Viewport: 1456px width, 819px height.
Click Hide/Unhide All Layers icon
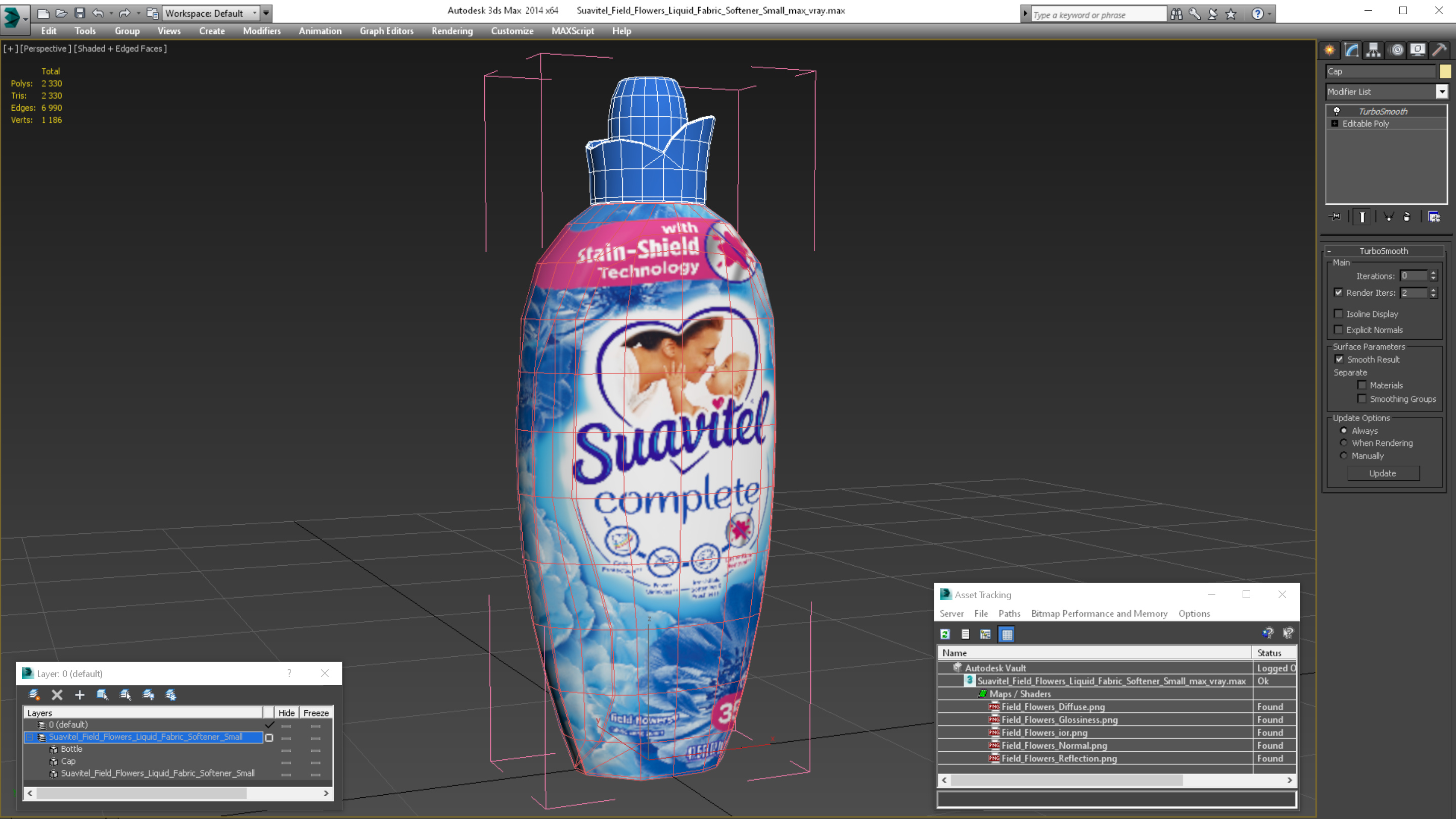(x=149, y=695)
